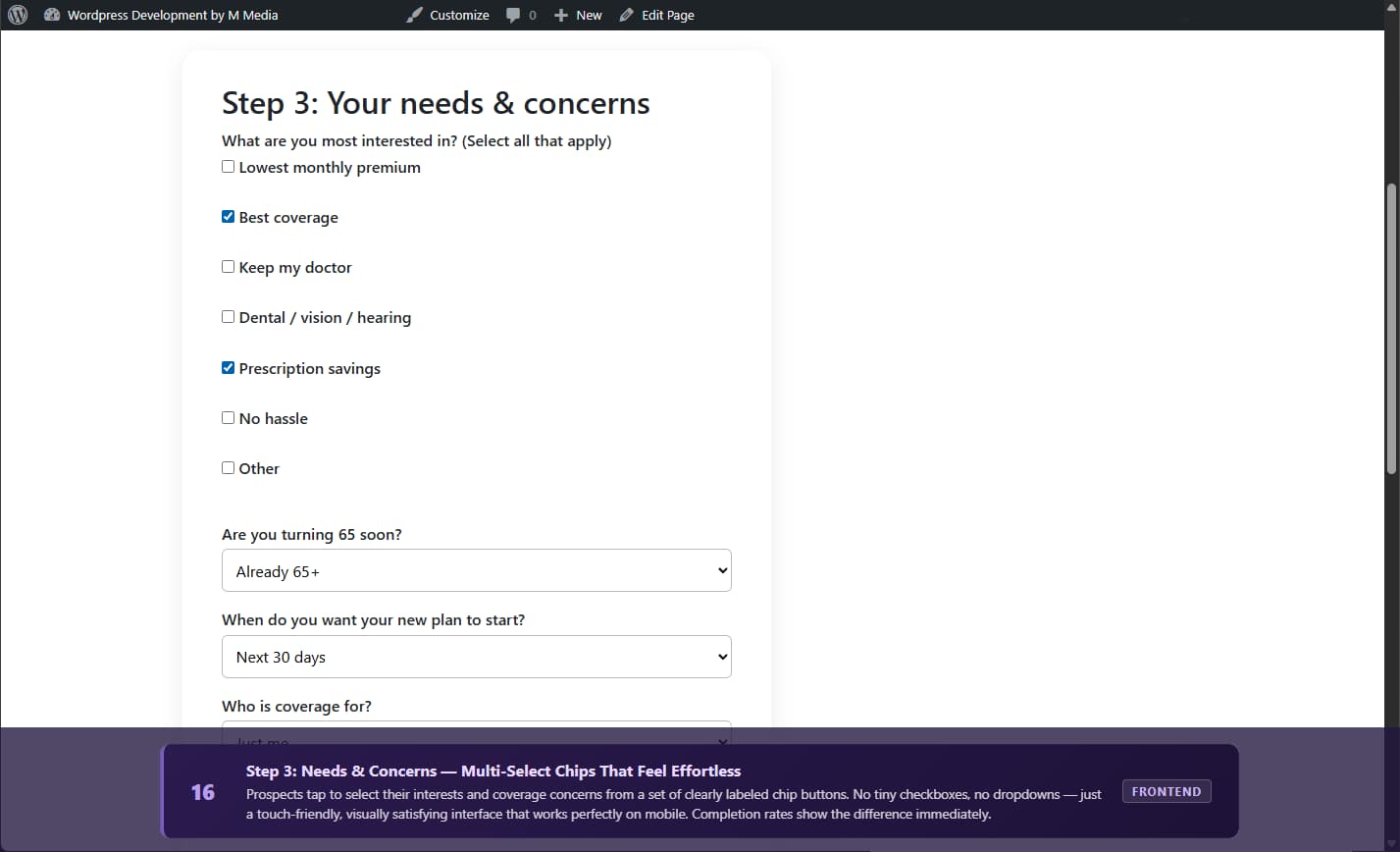Uncheck the Best coverage checkbox
The height and width of the screenshot is (852, 1400).
tap(228, 216)
